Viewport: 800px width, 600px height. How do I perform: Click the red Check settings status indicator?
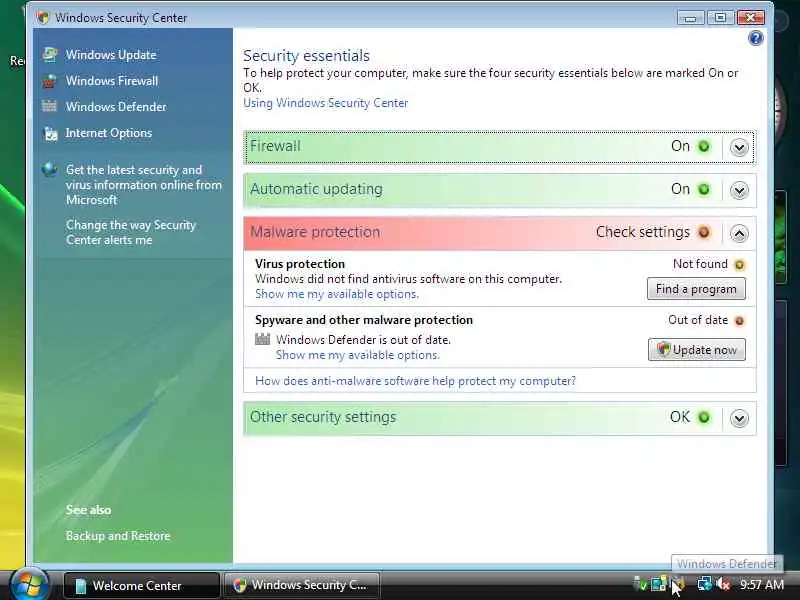704,232
